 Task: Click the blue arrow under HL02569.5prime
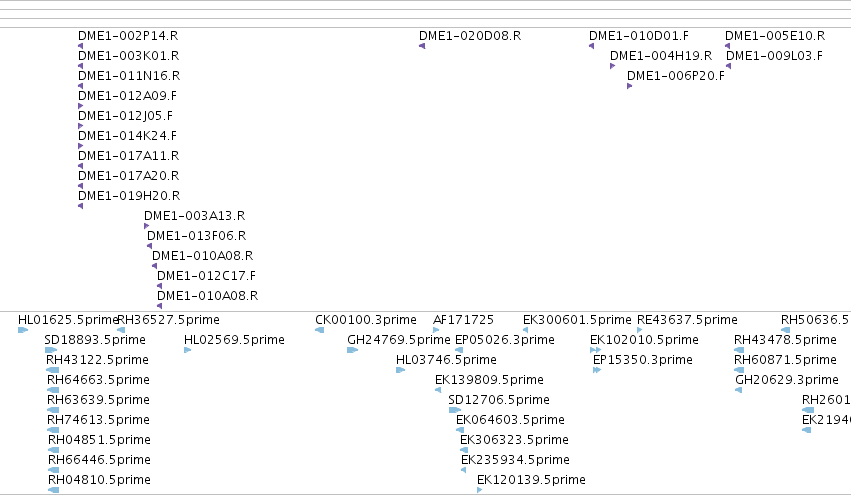[x=187, y=350]
